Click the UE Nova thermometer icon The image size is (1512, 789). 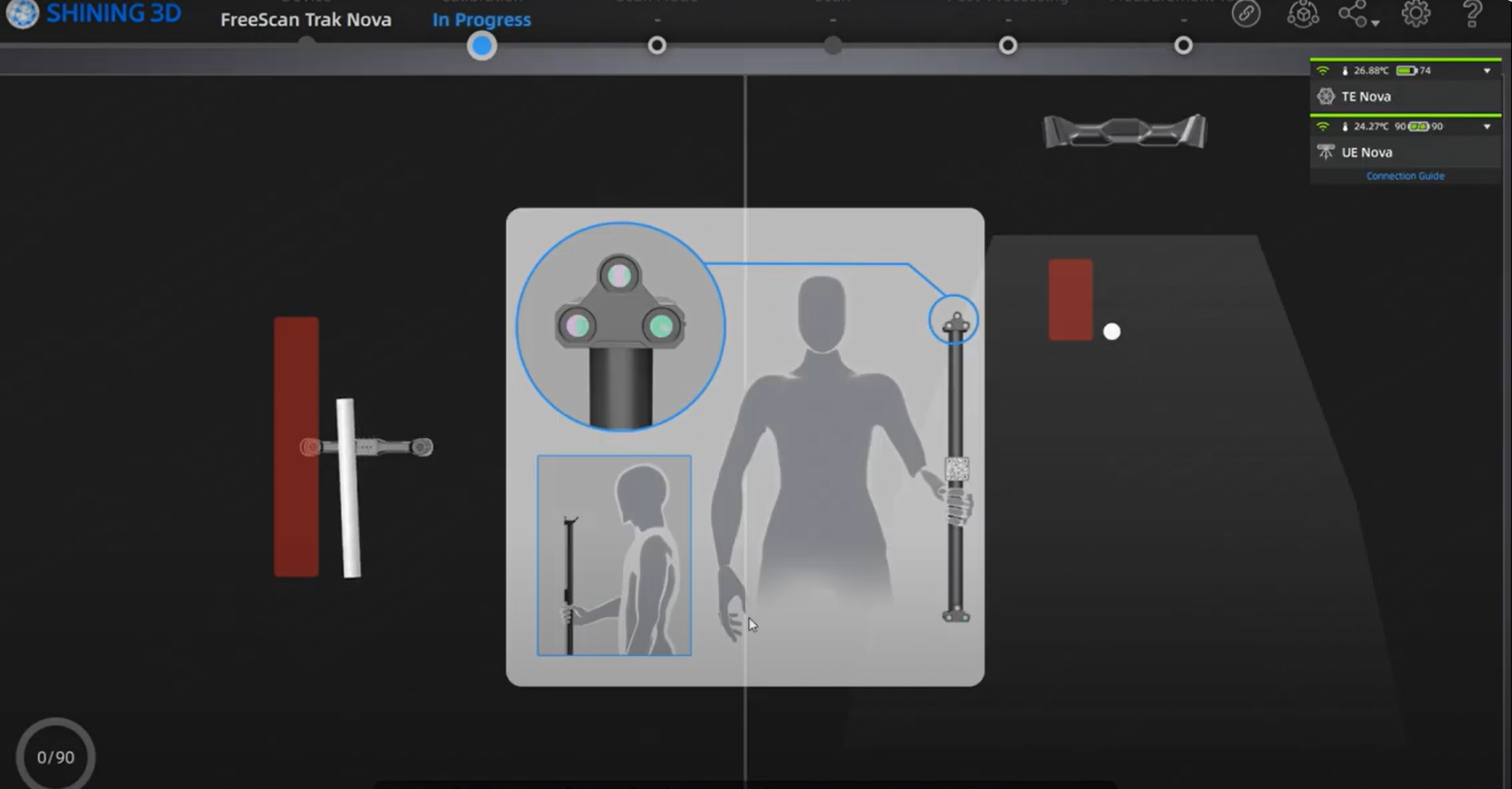[x=1344, y=126]
